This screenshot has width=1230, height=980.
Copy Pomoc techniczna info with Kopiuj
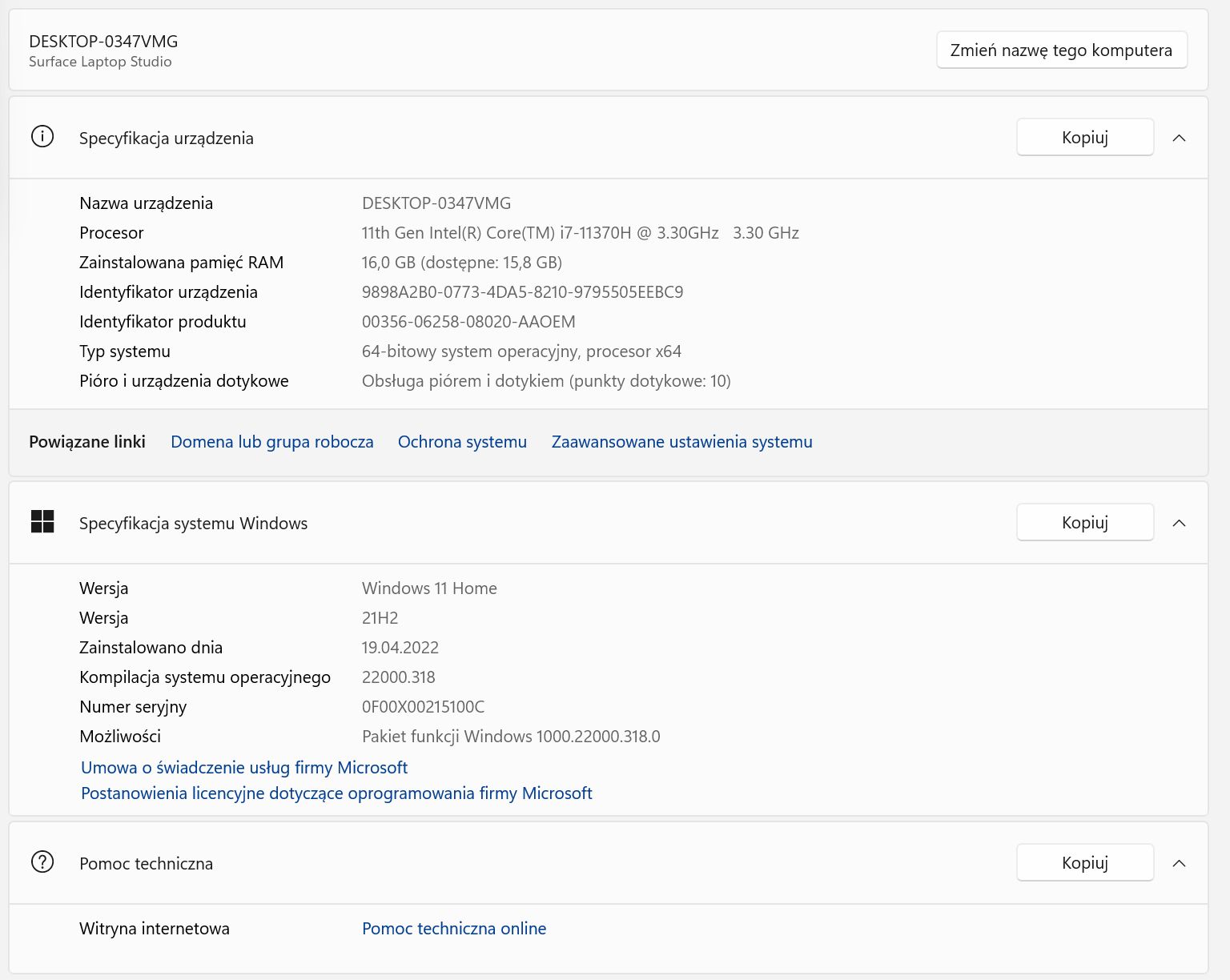tap(1084, 863)
